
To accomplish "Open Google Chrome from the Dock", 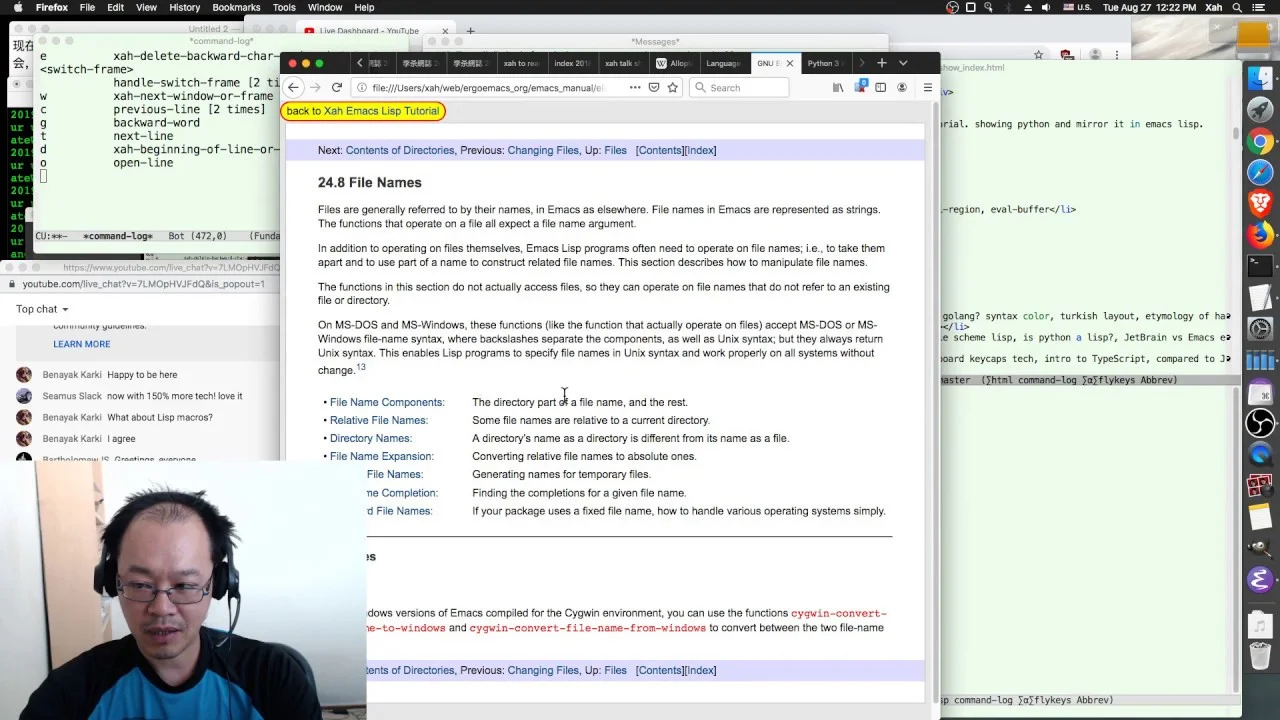I will [x=1260, y=141].
